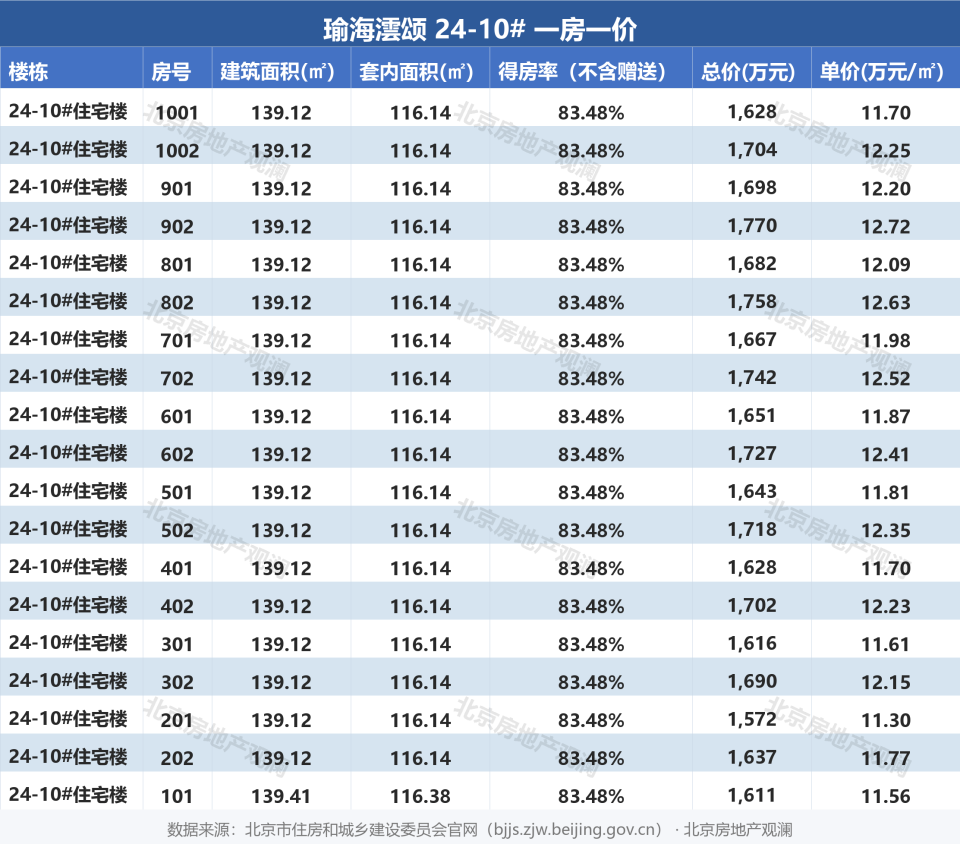Click the total price 1,727

(x=752, y=454)
